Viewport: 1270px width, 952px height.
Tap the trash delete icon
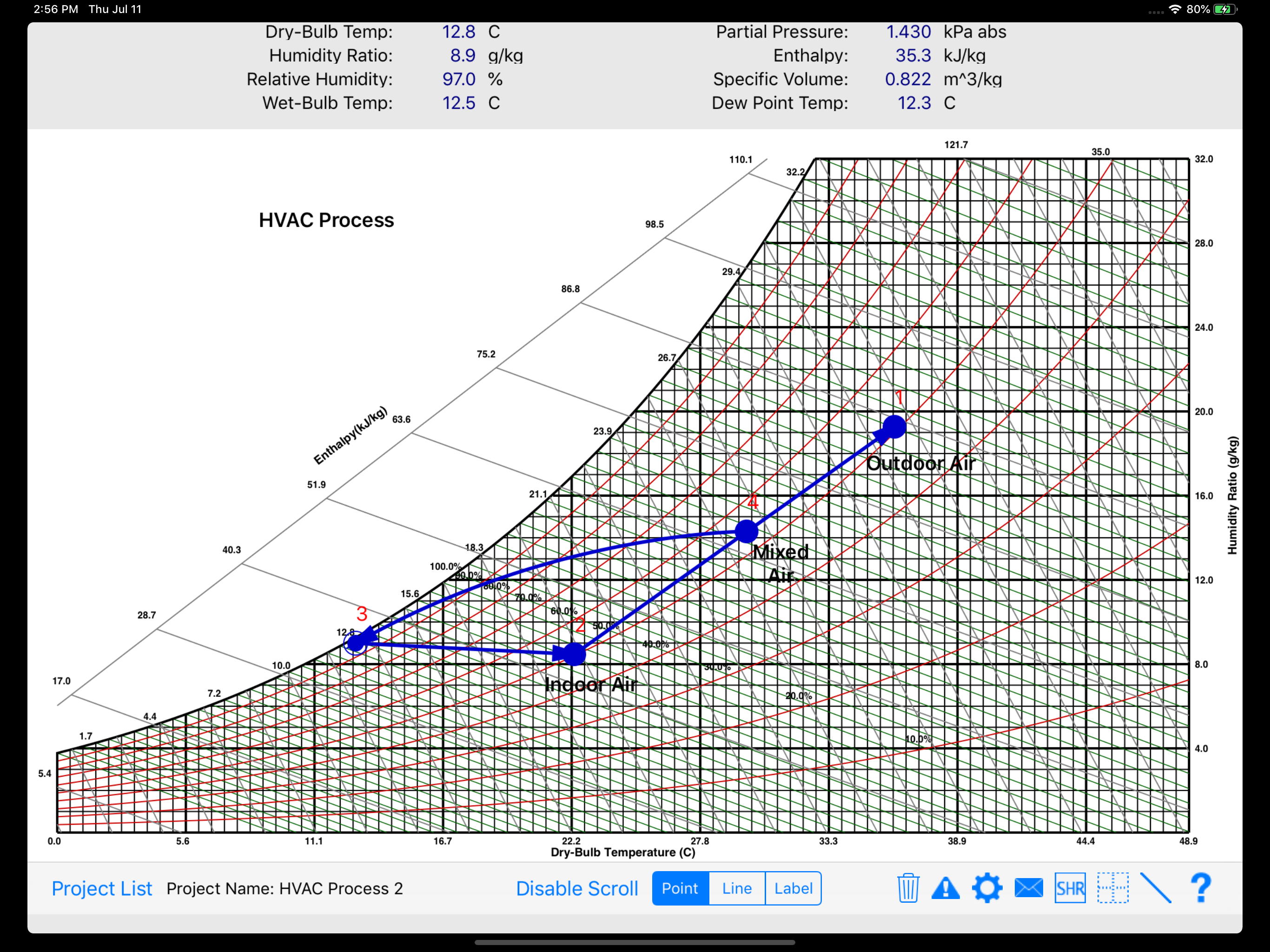[x=908, y=888]
